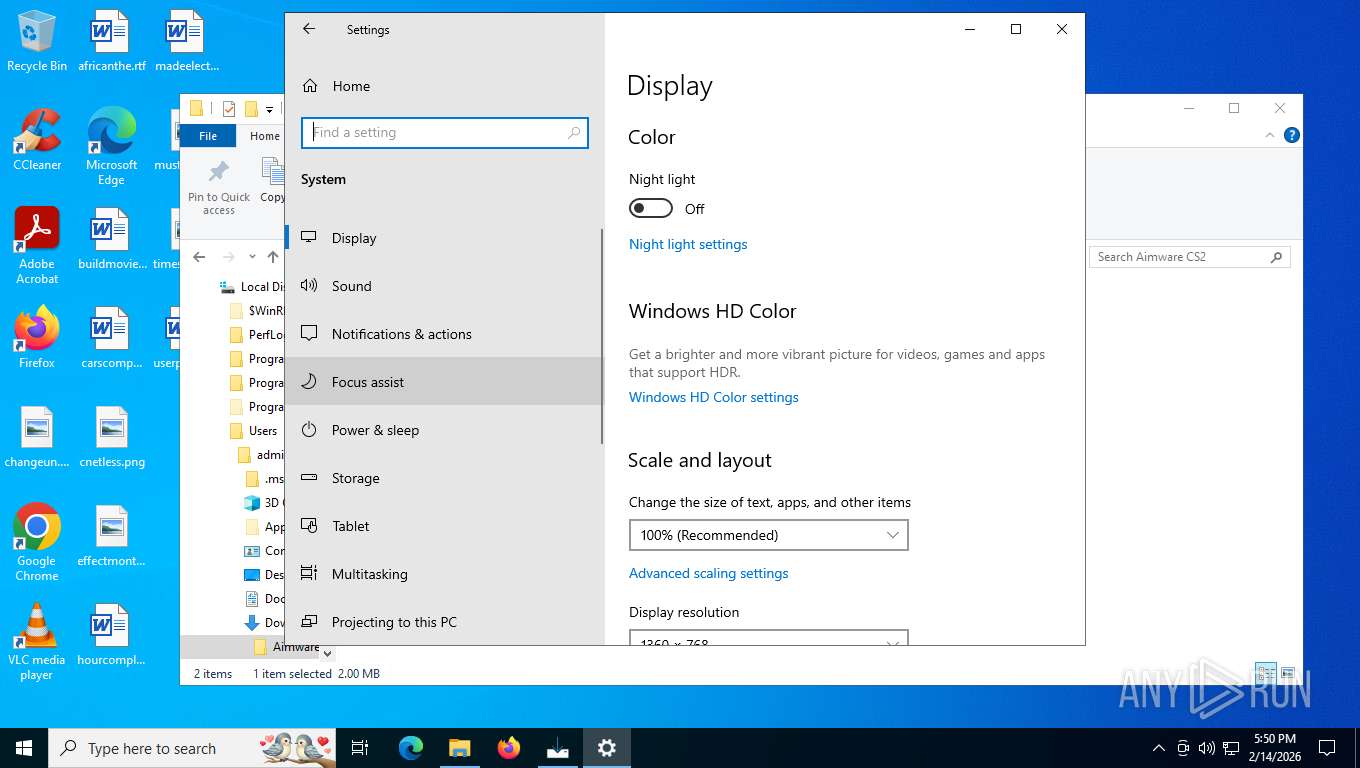Viewport: 1360px width, 768px height.
Task: Open Power & sleep settings
Action: (375, 430)
